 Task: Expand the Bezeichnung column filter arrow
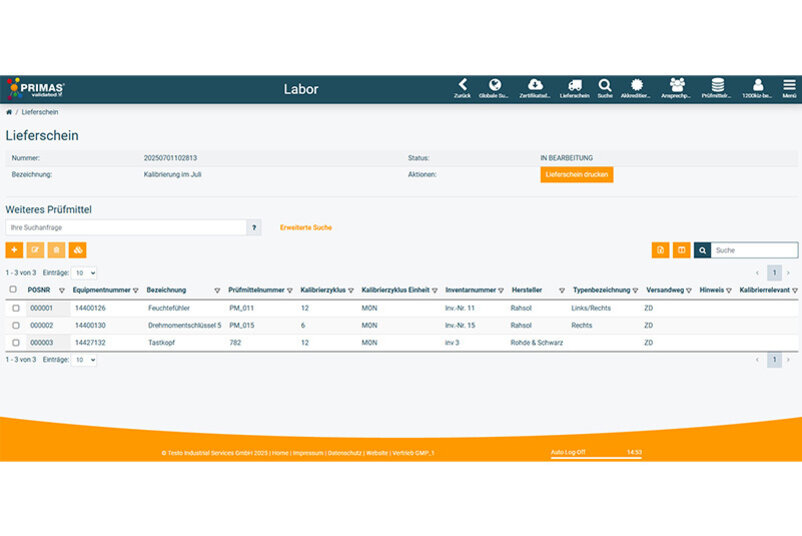[217, 291]
